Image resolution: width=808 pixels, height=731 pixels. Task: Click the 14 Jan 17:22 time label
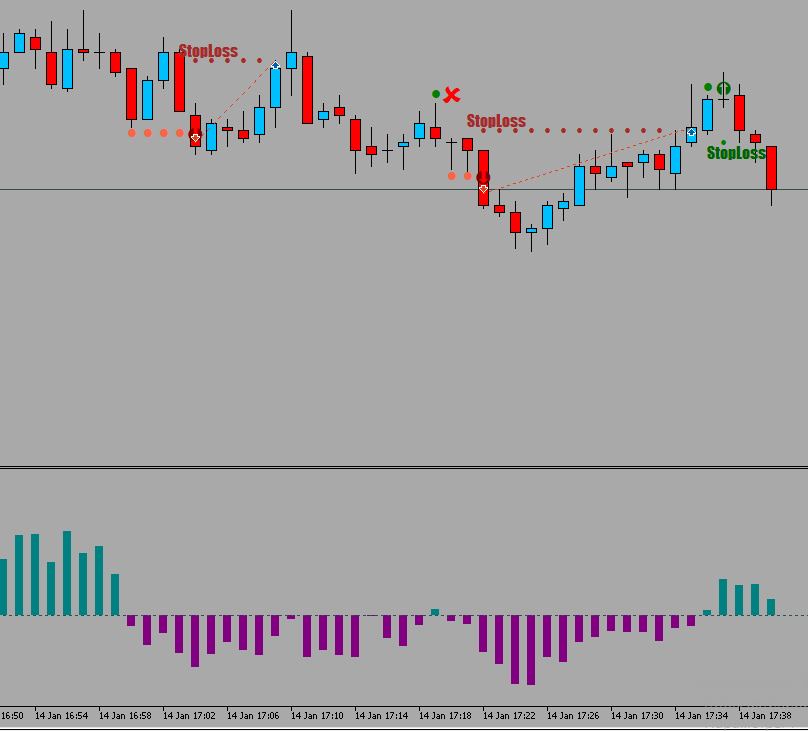[x=509, y=716]
